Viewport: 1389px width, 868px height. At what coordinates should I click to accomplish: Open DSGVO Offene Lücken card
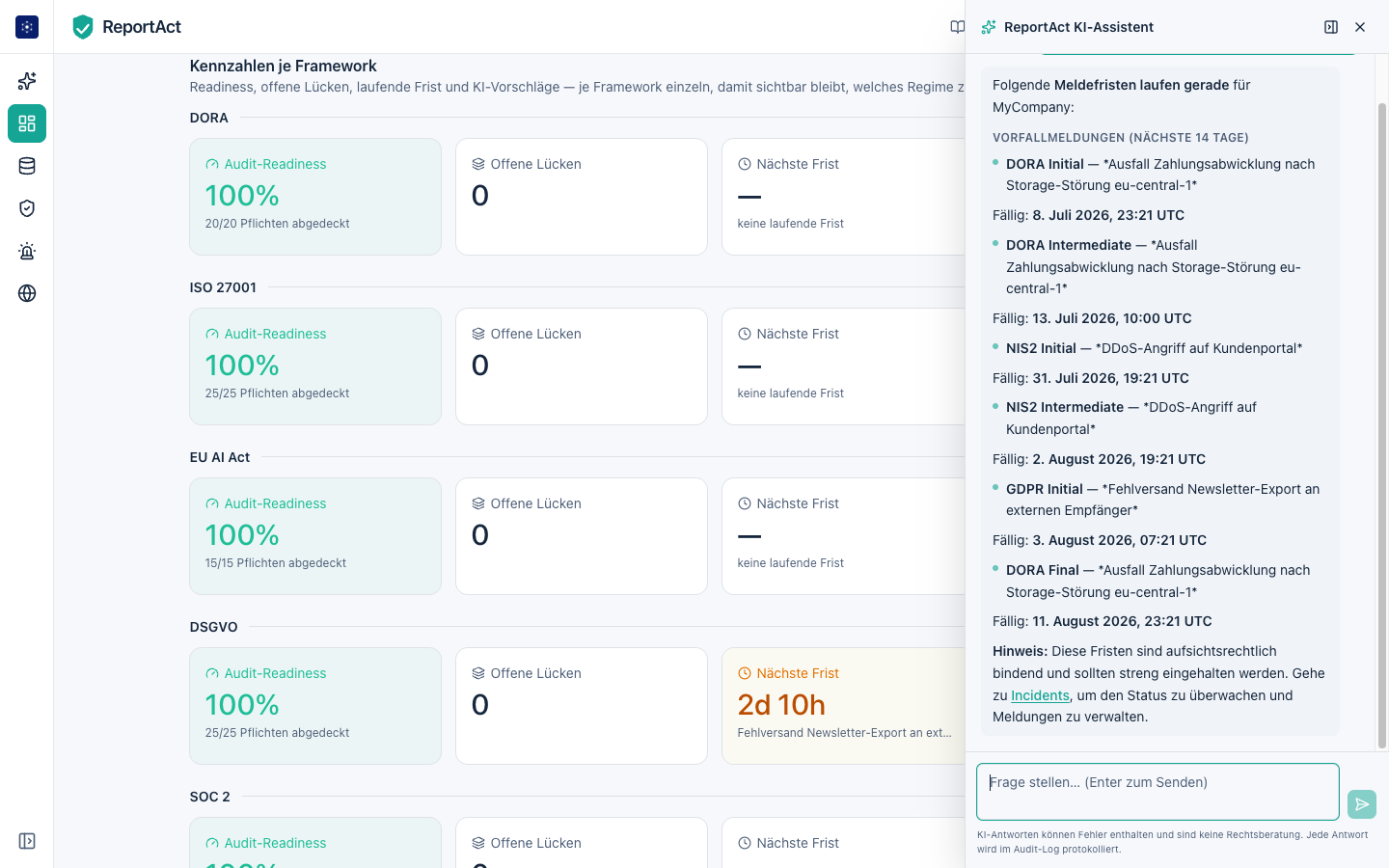(x=582, y=706)
